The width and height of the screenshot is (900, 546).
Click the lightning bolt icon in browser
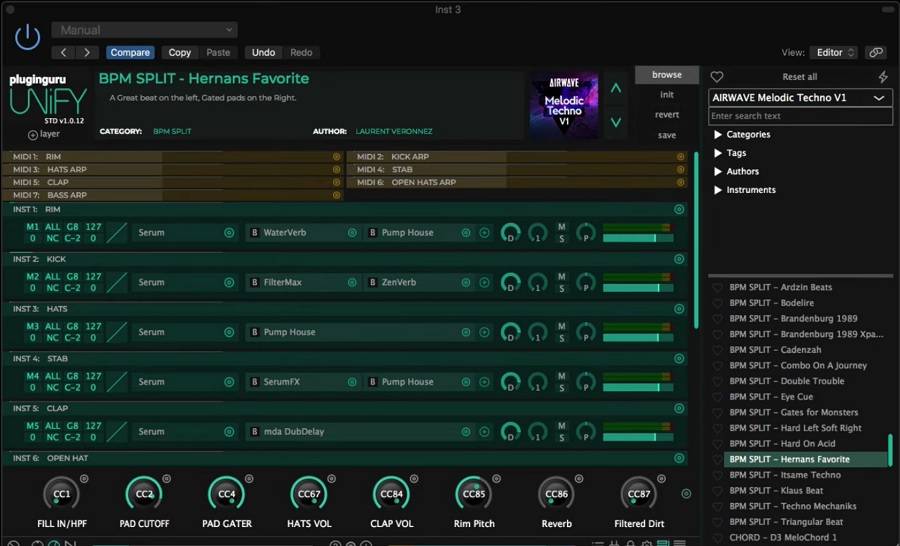(x=883, y=77)
